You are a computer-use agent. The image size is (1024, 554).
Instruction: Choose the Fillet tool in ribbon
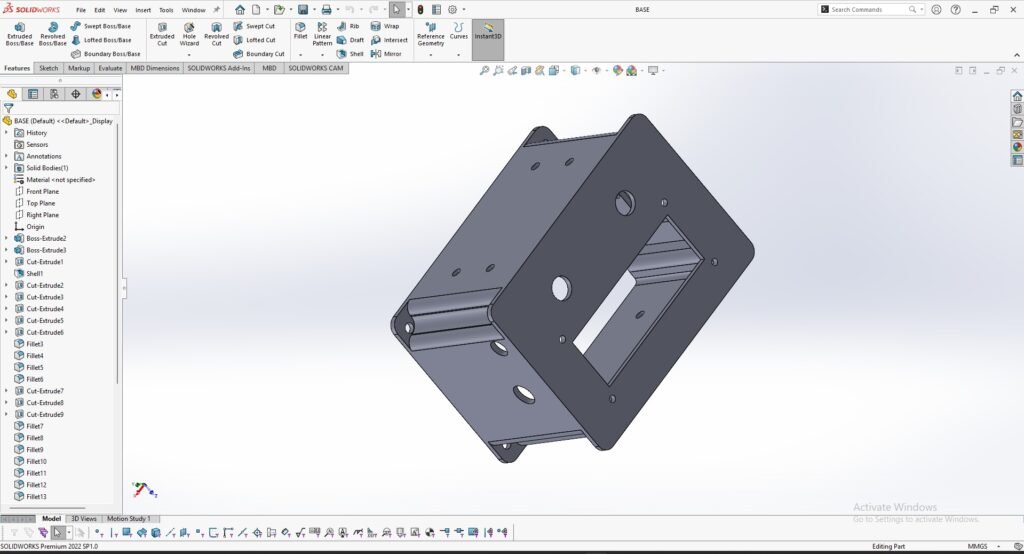300,32
